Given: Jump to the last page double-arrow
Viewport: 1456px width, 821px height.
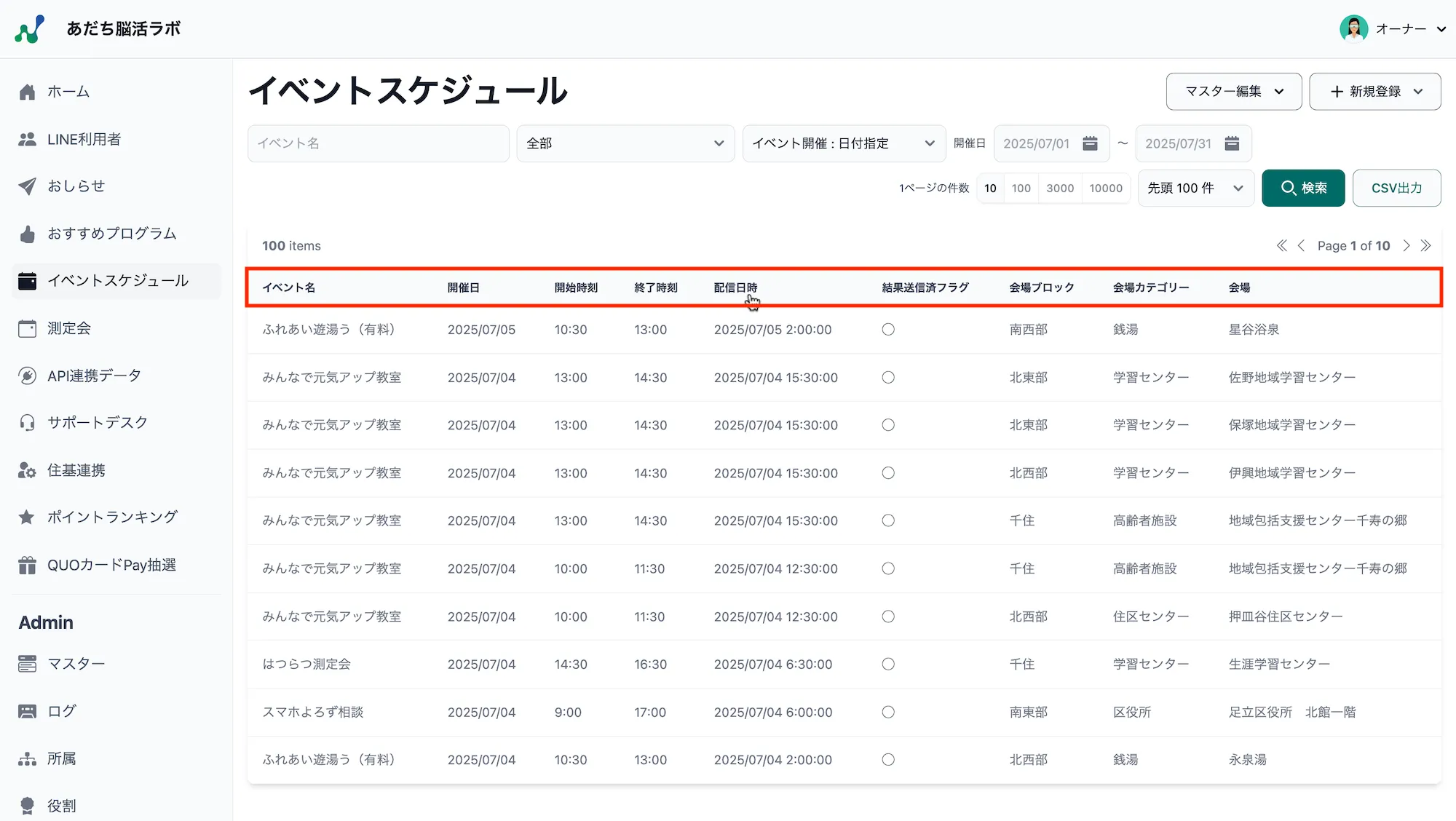Looking at the screenshot, I should click(x=1425, y=246).
